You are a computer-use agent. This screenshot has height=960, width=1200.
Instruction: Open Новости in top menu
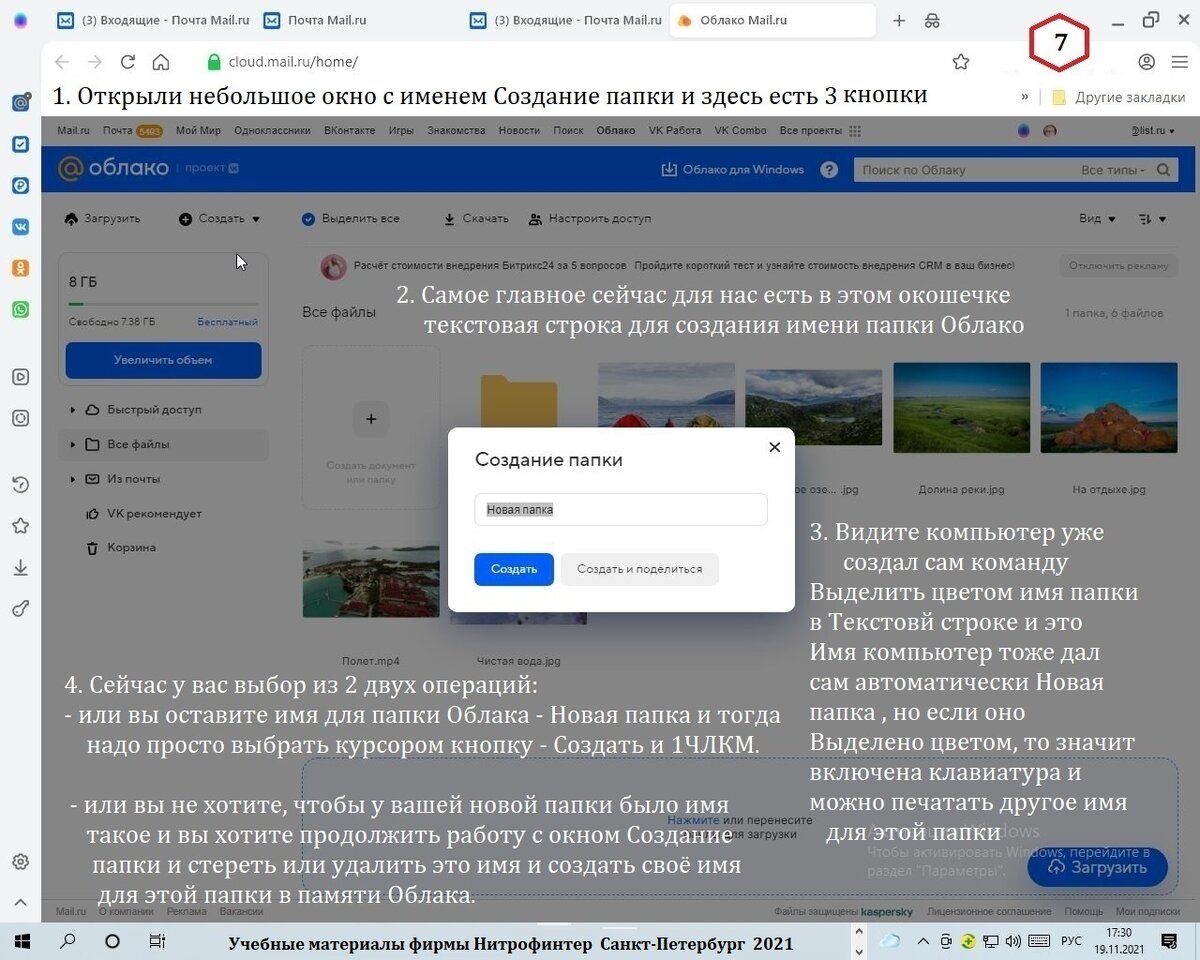(519, 131)
